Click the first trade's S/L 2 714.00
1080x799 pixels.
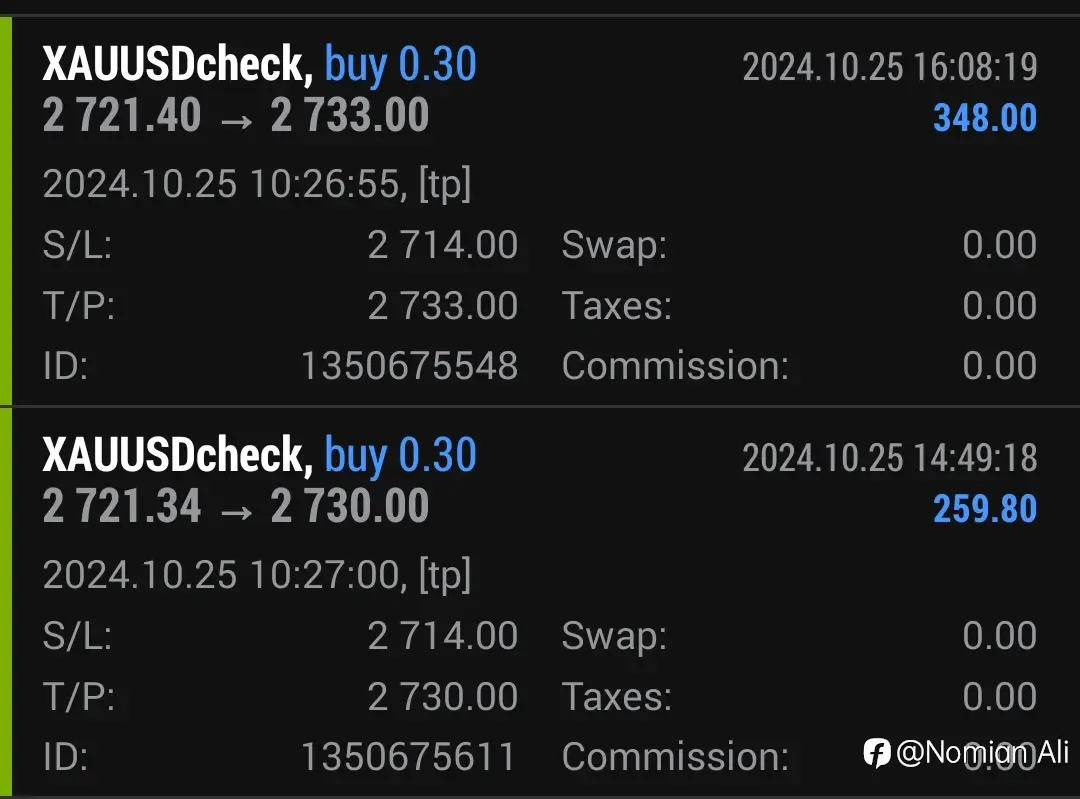click(x=443, y=245)
